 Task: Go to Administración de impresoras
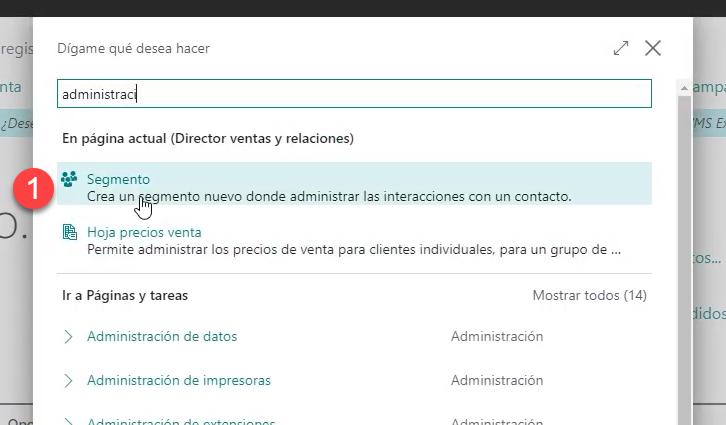[x=178, y=381]
